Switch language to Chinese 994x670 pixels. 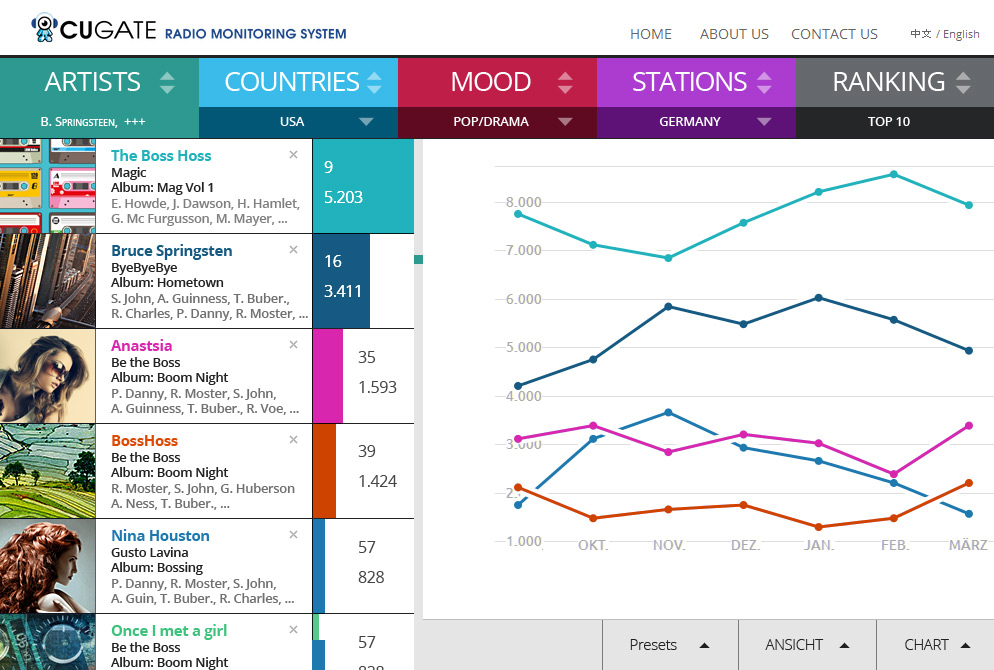pyautogui.click(x=920, y=34)
